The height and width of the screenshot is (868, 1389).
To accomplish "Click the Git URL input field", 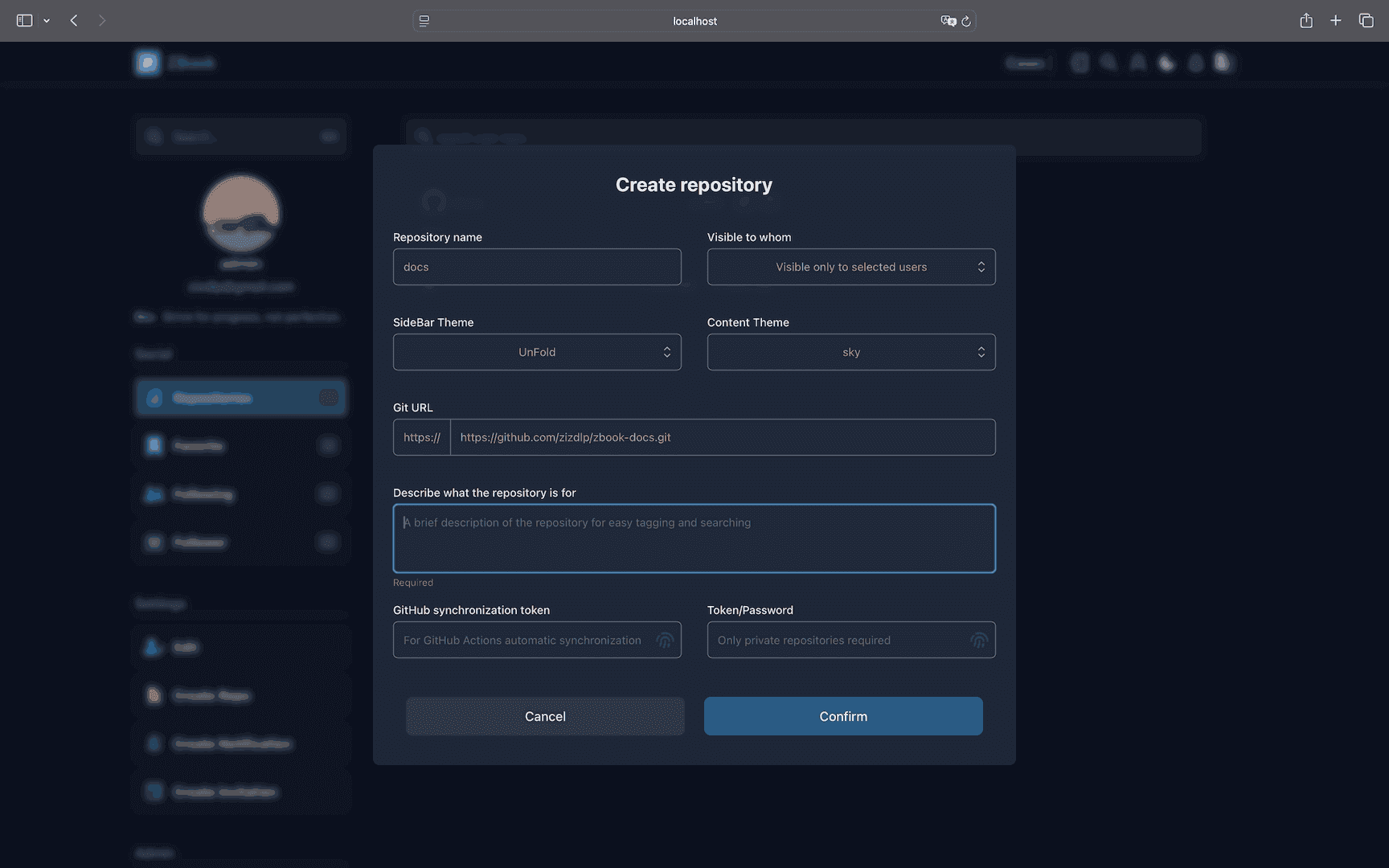I will click(x=723, y=437).
